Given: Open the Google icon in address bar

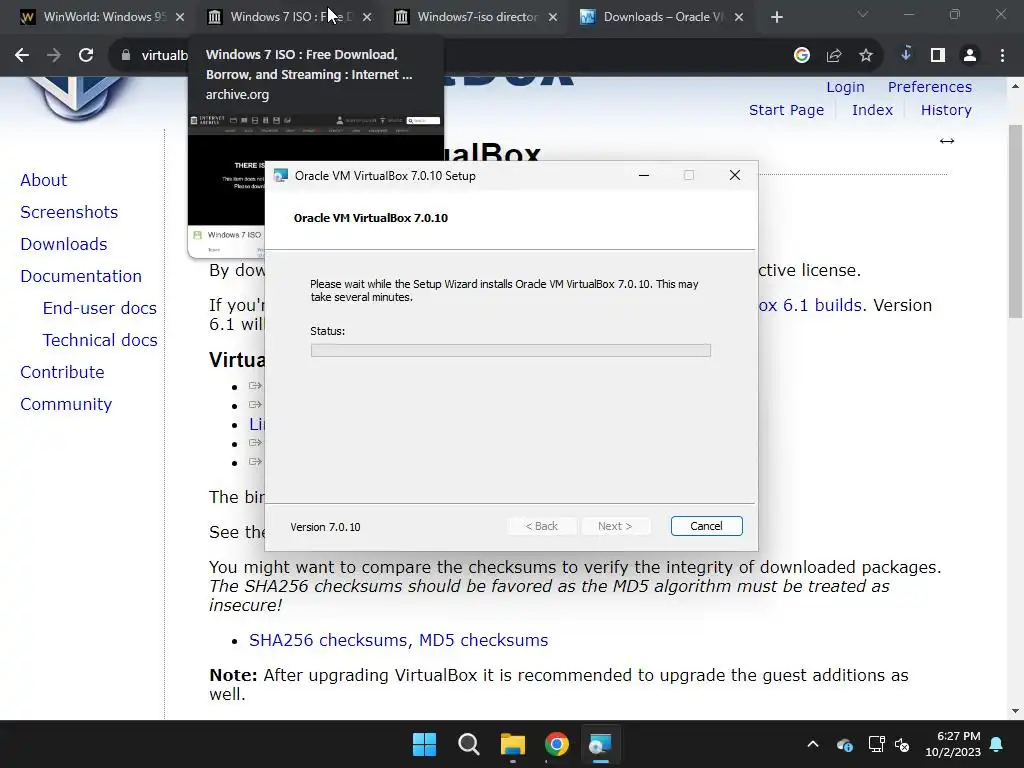Looking at the screenshot, I should tap(801, 56).
